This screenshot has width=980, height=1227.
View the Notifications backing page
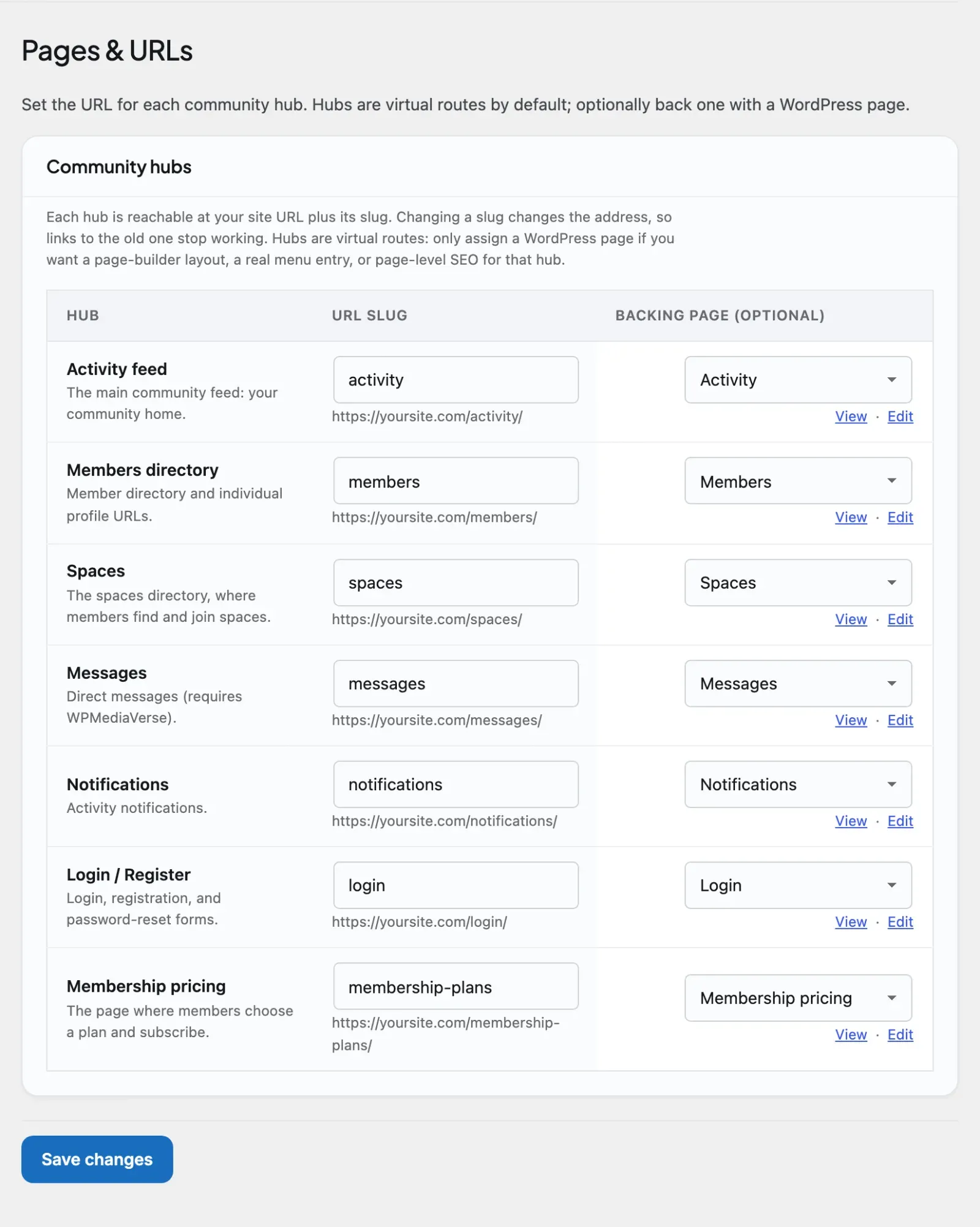851,821
